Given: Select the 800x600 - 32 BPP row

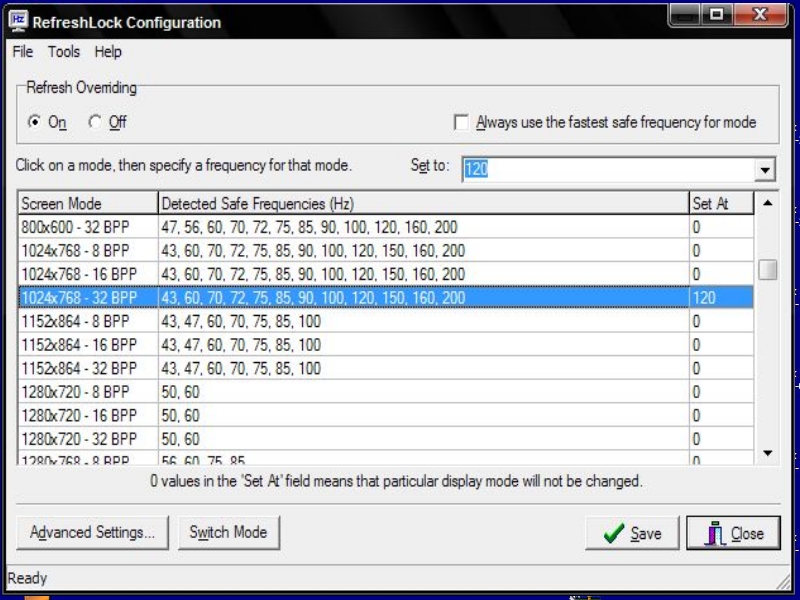Looking at the screenshot, I should coord(386,227).
